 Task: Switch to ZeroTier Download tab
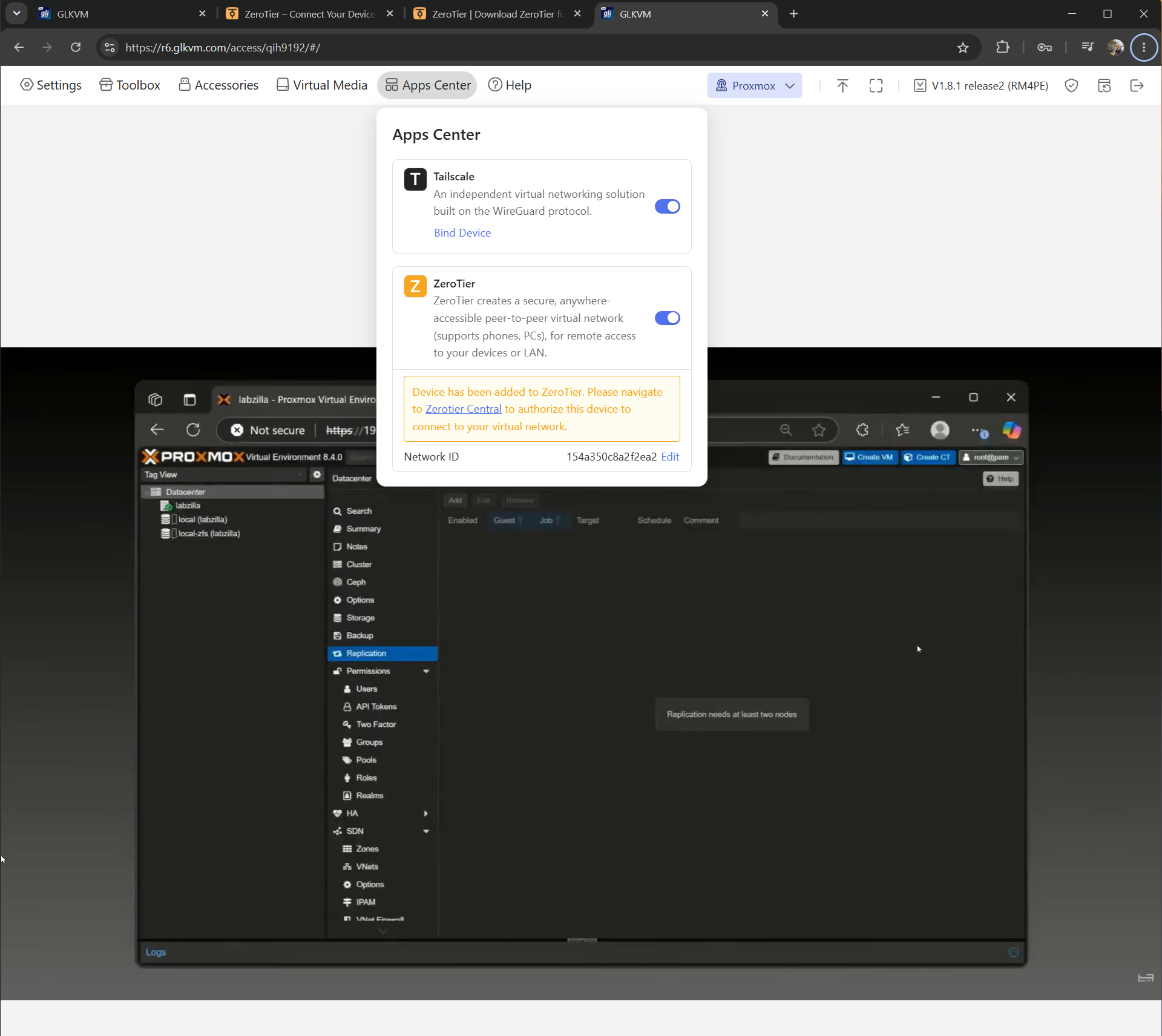click(x=496, y=14)
